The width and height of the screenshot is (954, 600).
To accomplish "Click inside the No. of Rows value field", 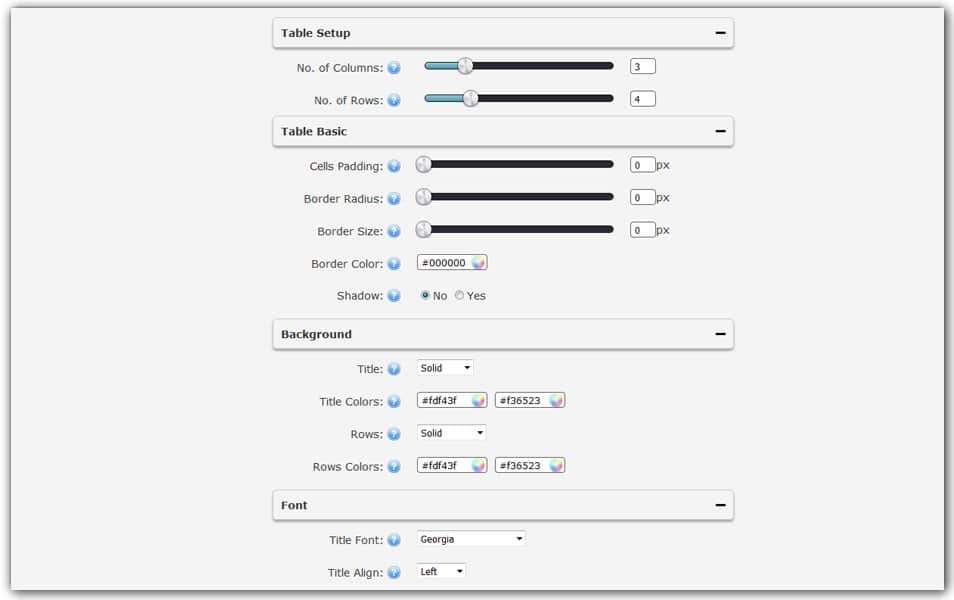I will [x=642, y=98].
